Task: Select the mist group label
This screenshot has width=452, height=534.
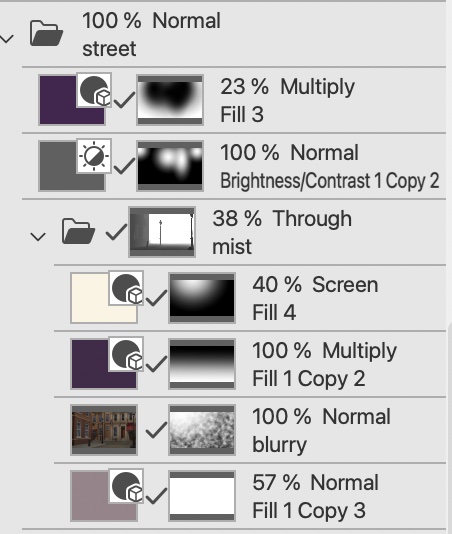Action: [232, 246]
